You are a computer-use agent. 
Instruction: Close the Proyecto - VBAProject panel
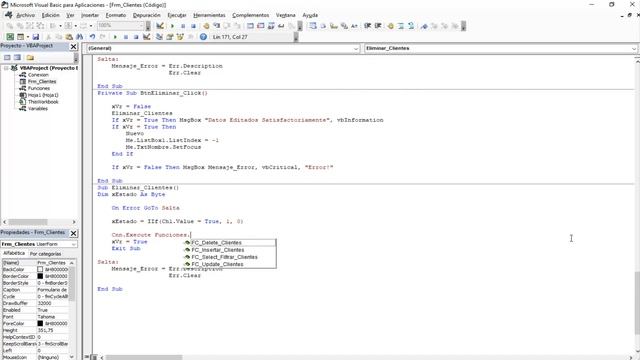pos(73,47)
